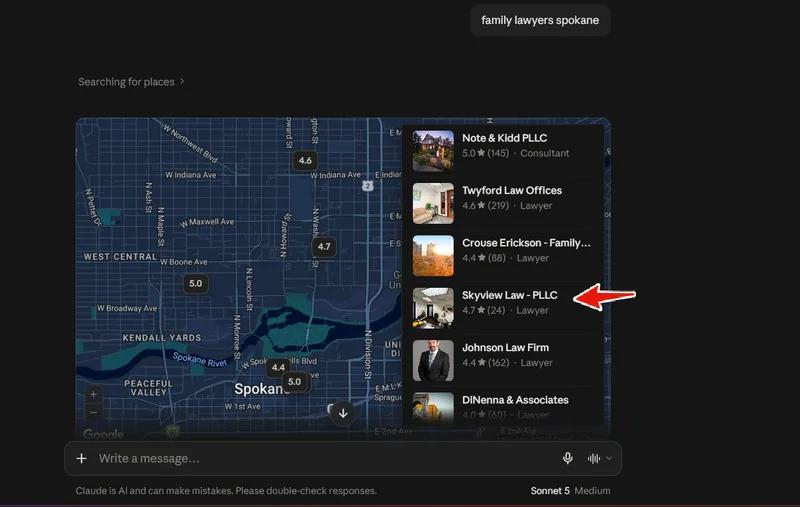Click the 'PEACEFUL VALLEY' map label

(x=148, y=388)
